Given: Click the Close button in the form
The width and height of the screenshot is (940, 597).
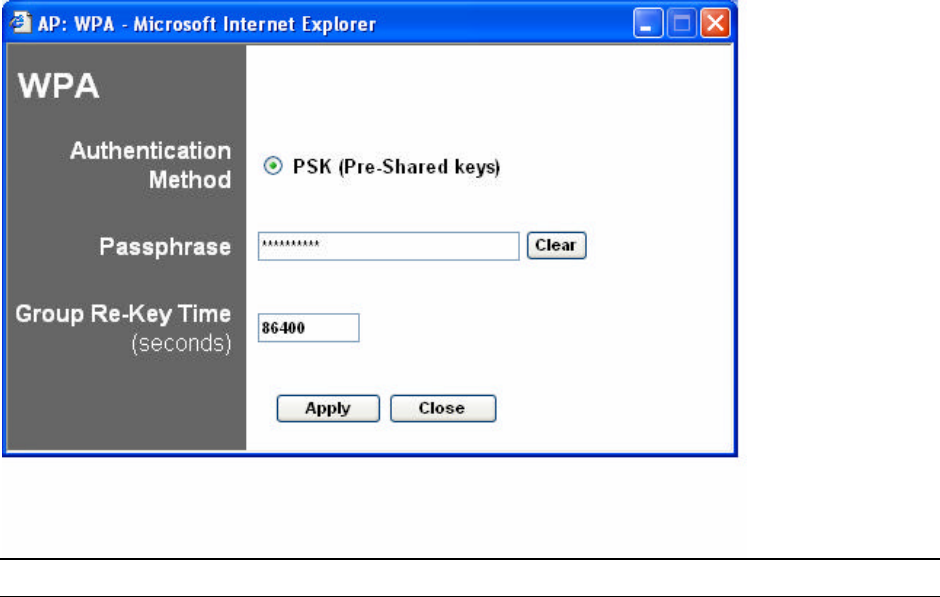Looking at the screenshot, I should (x=442, y=408).
